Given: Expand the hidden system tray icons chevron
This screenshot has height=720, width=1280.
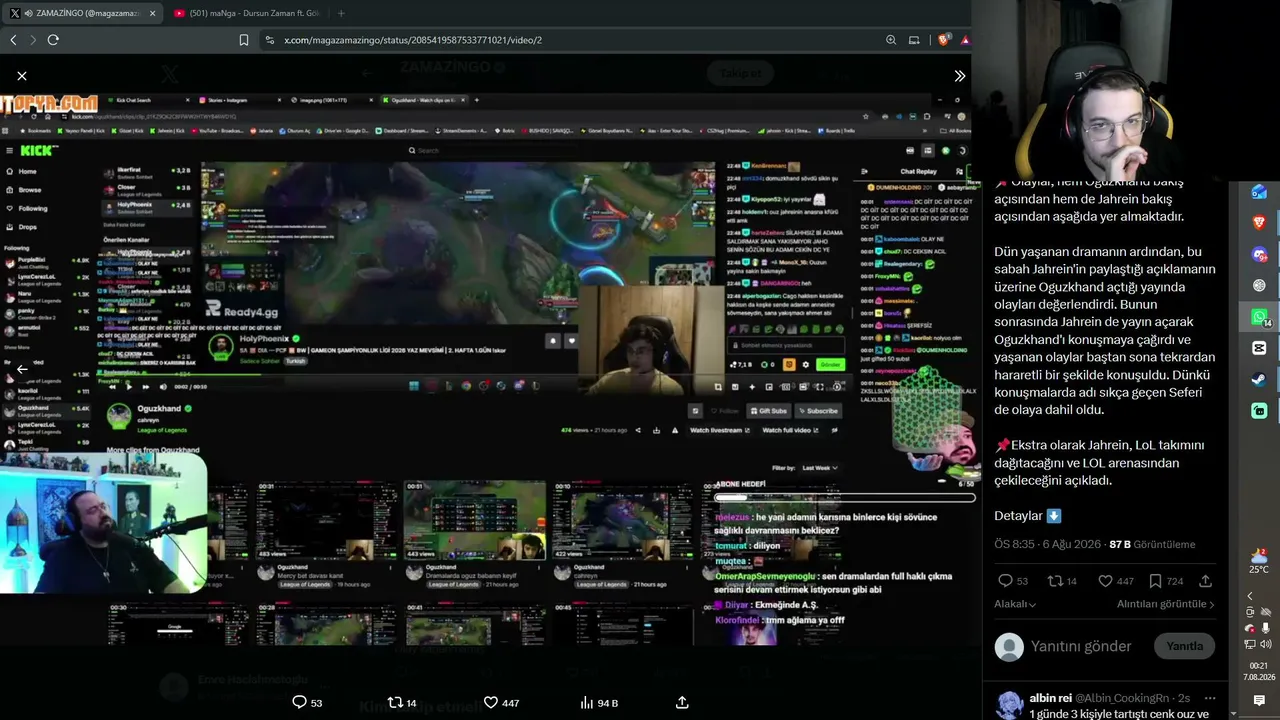Looking at the screenshot, I should tap(1249, 596).
